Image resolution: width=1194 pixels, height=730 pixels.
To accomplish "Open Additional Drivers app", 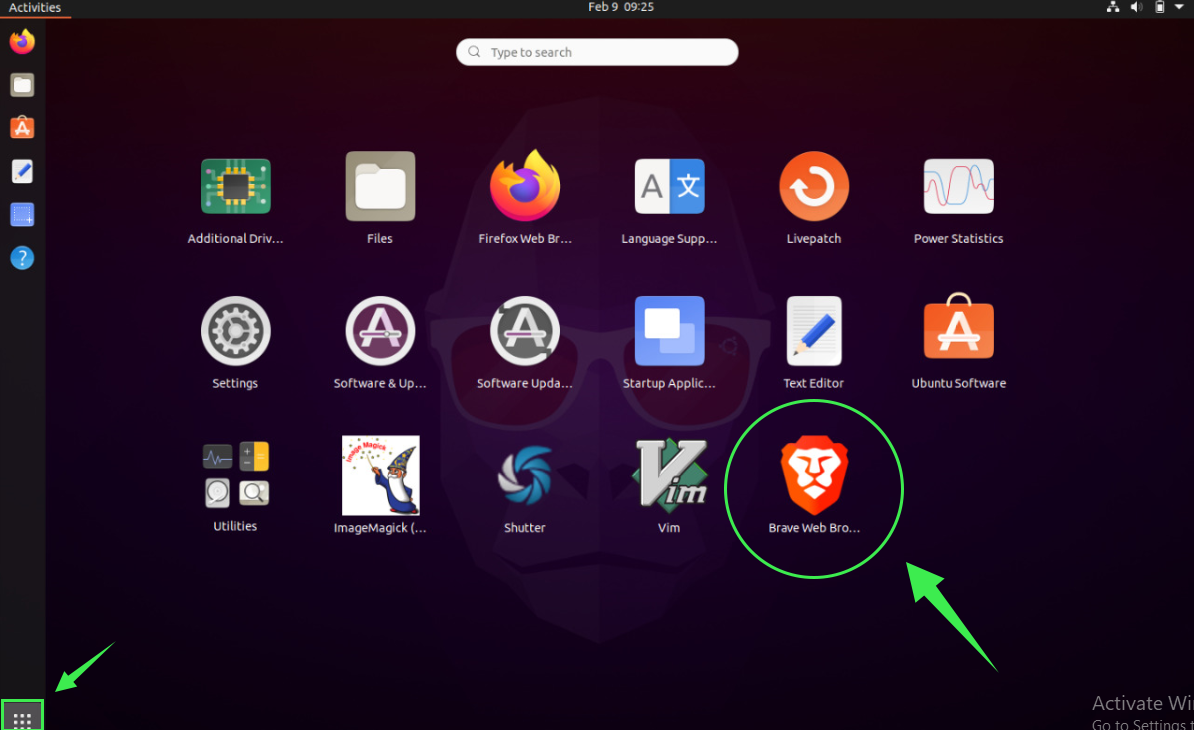I will (235, 186).
